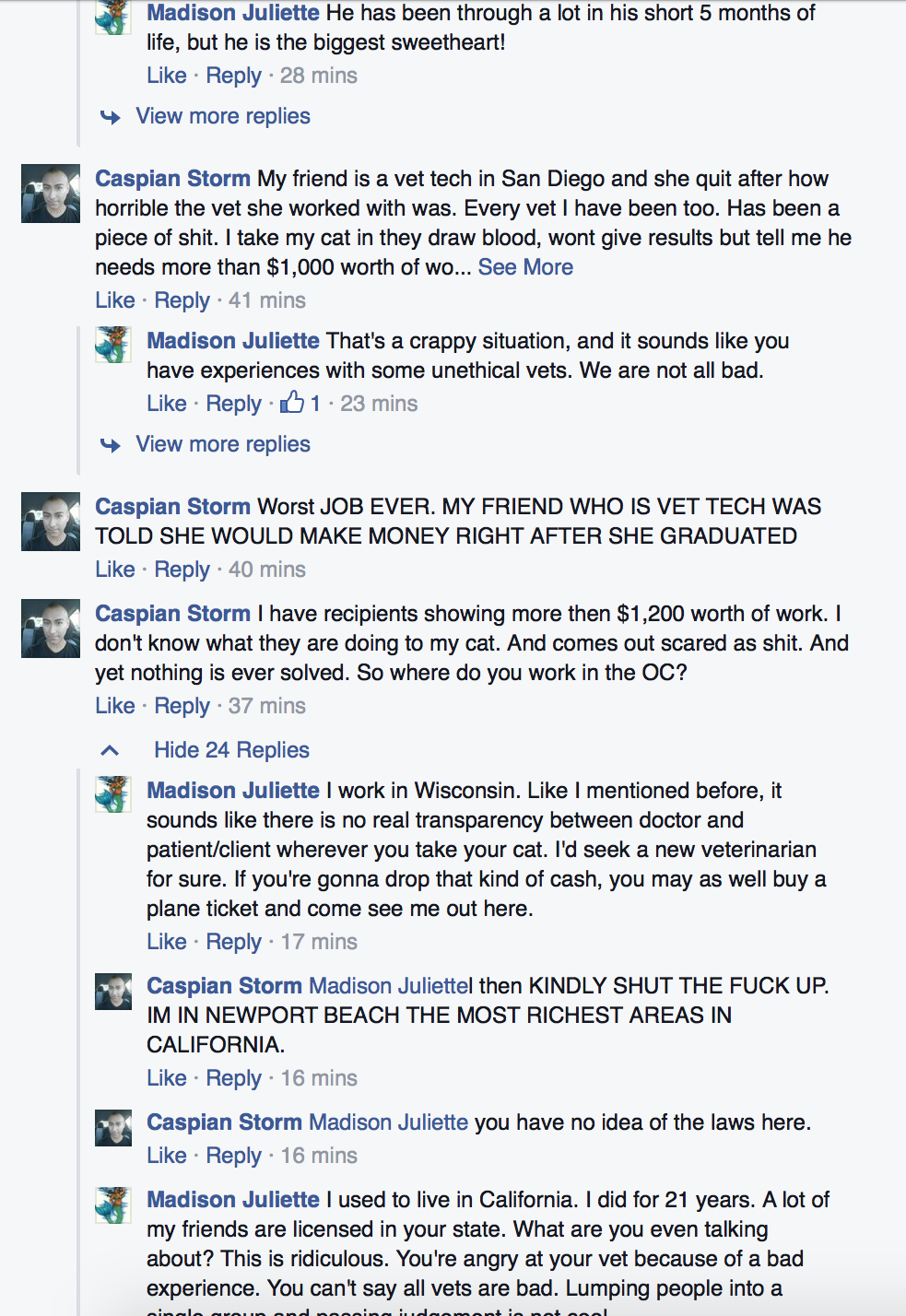Hide 24 Replies thread
The width and height of the screenshot is (906, 1316).
coord(231,750)
